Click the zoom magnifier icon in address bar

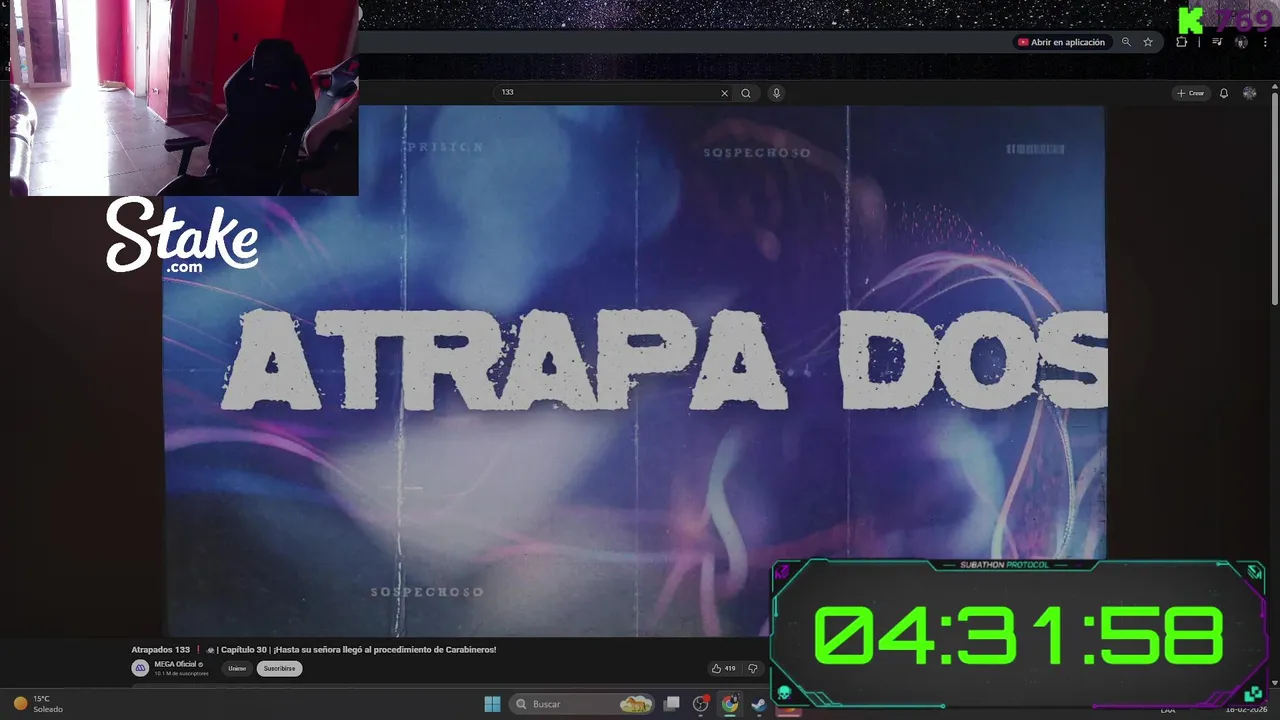click(1126, 42)
